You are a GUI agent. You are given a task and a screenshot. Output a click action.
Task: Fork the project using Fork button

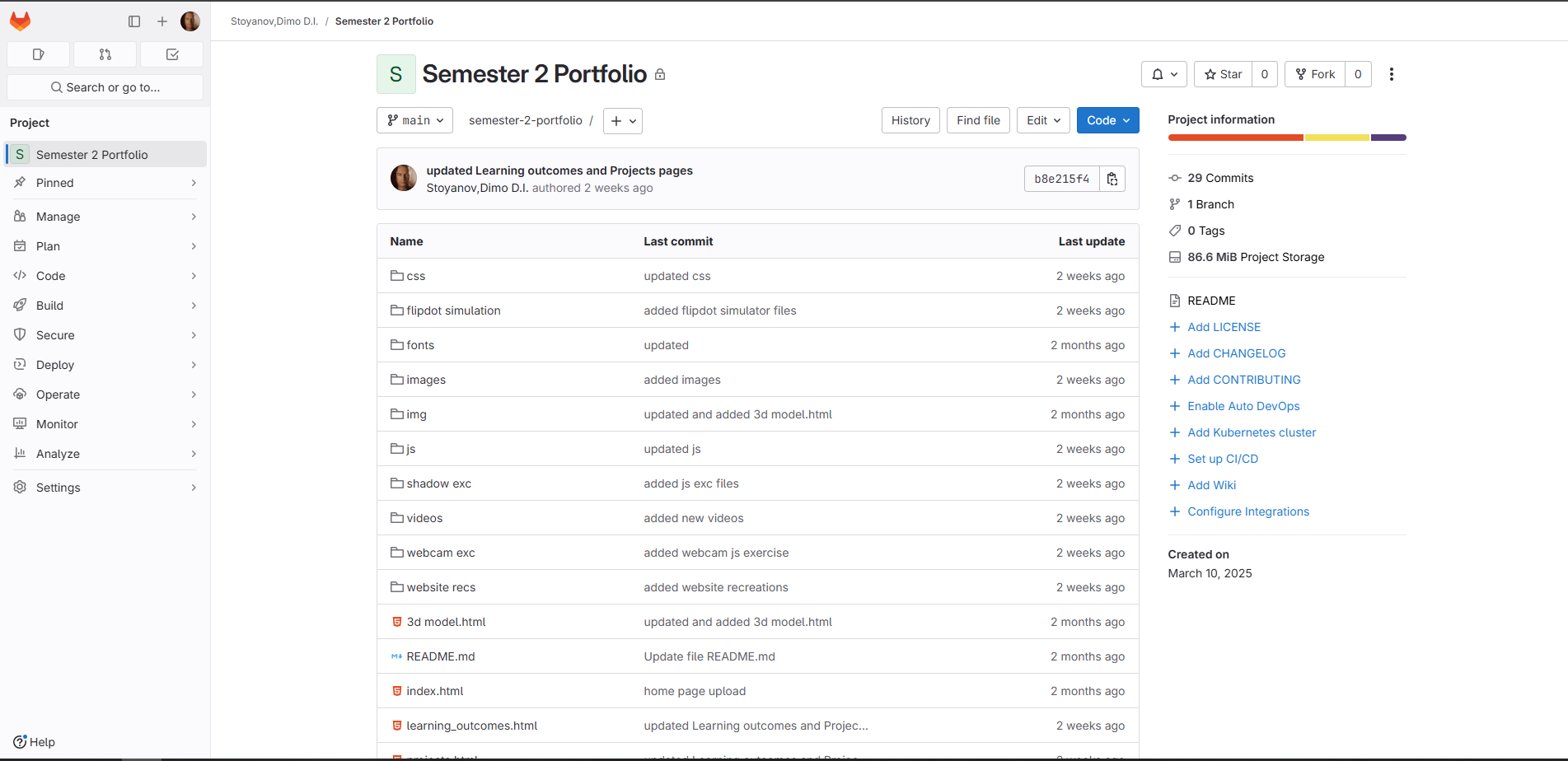[1315, 74]
